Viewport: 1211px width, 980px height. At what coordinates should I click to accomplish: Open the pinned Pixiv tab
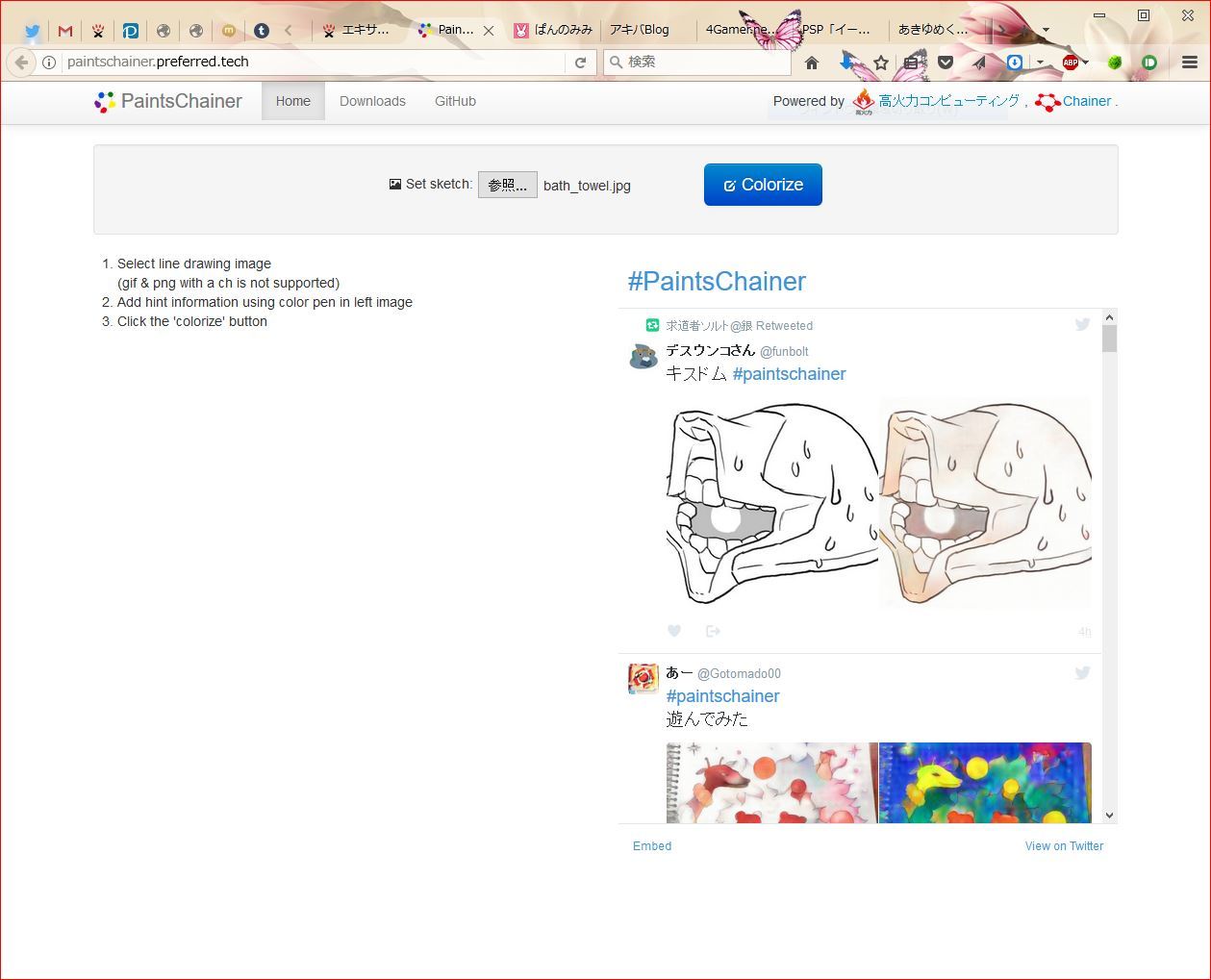131,31
